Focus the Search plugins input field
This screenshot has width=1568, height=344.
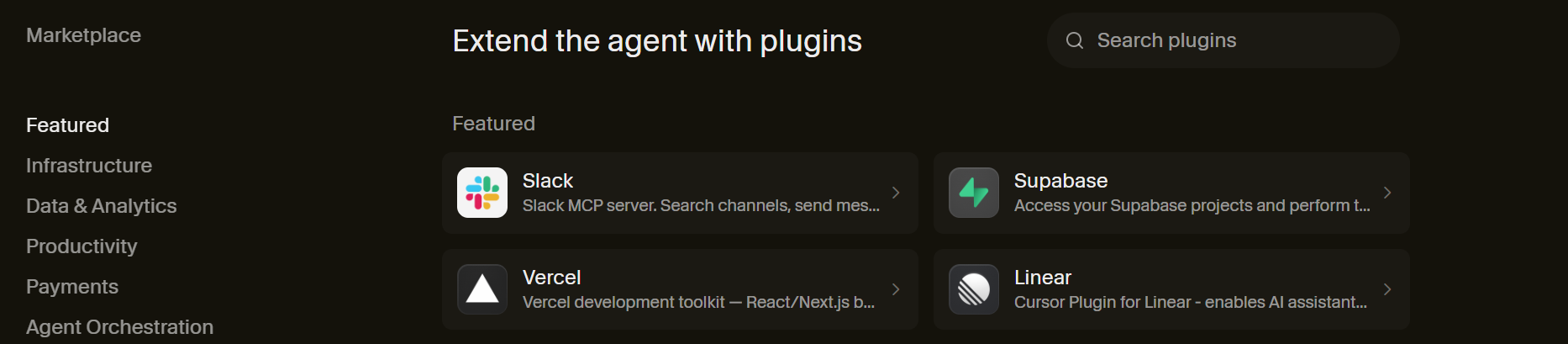pos(1223,40)
